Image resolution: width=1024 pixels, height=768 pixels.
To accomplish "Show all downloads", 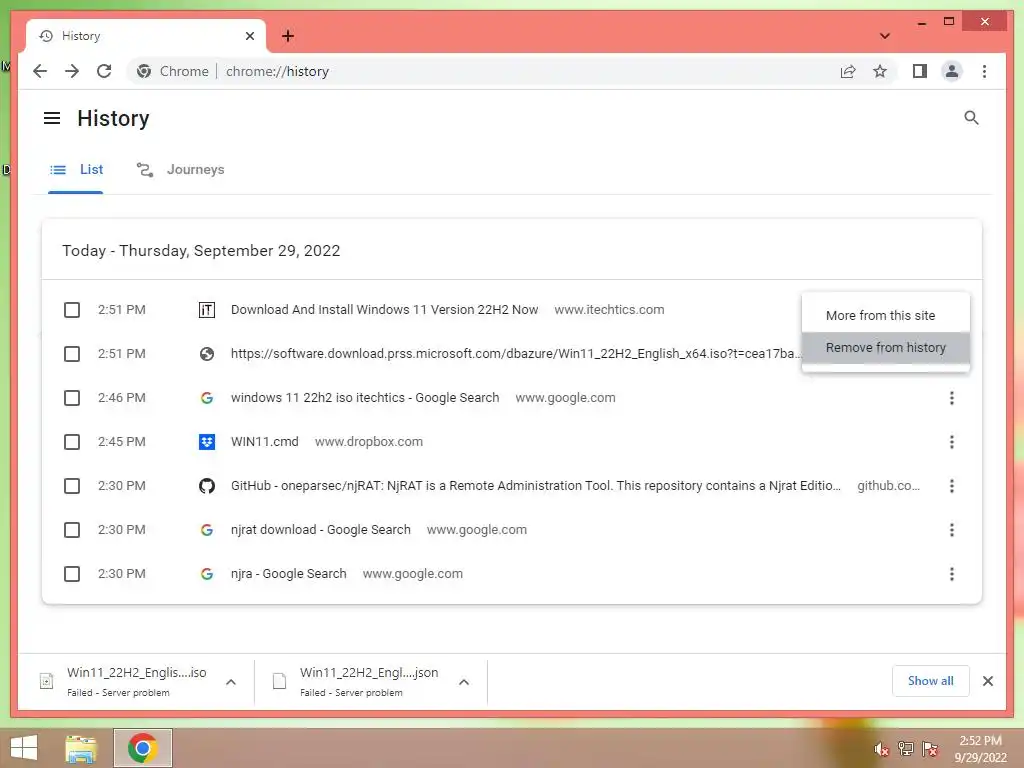I will point(931,681).
